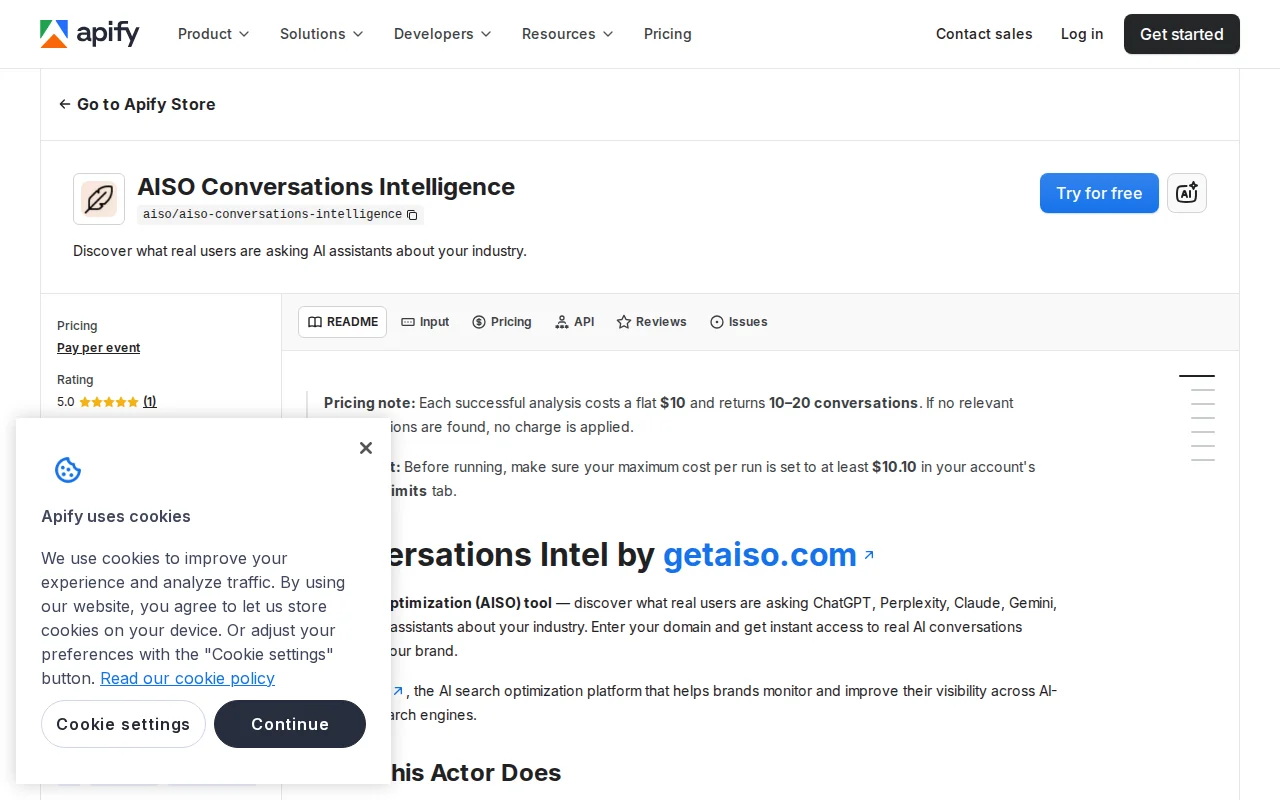
Task: Open the Pricing page in navbar
Action: 668,34
